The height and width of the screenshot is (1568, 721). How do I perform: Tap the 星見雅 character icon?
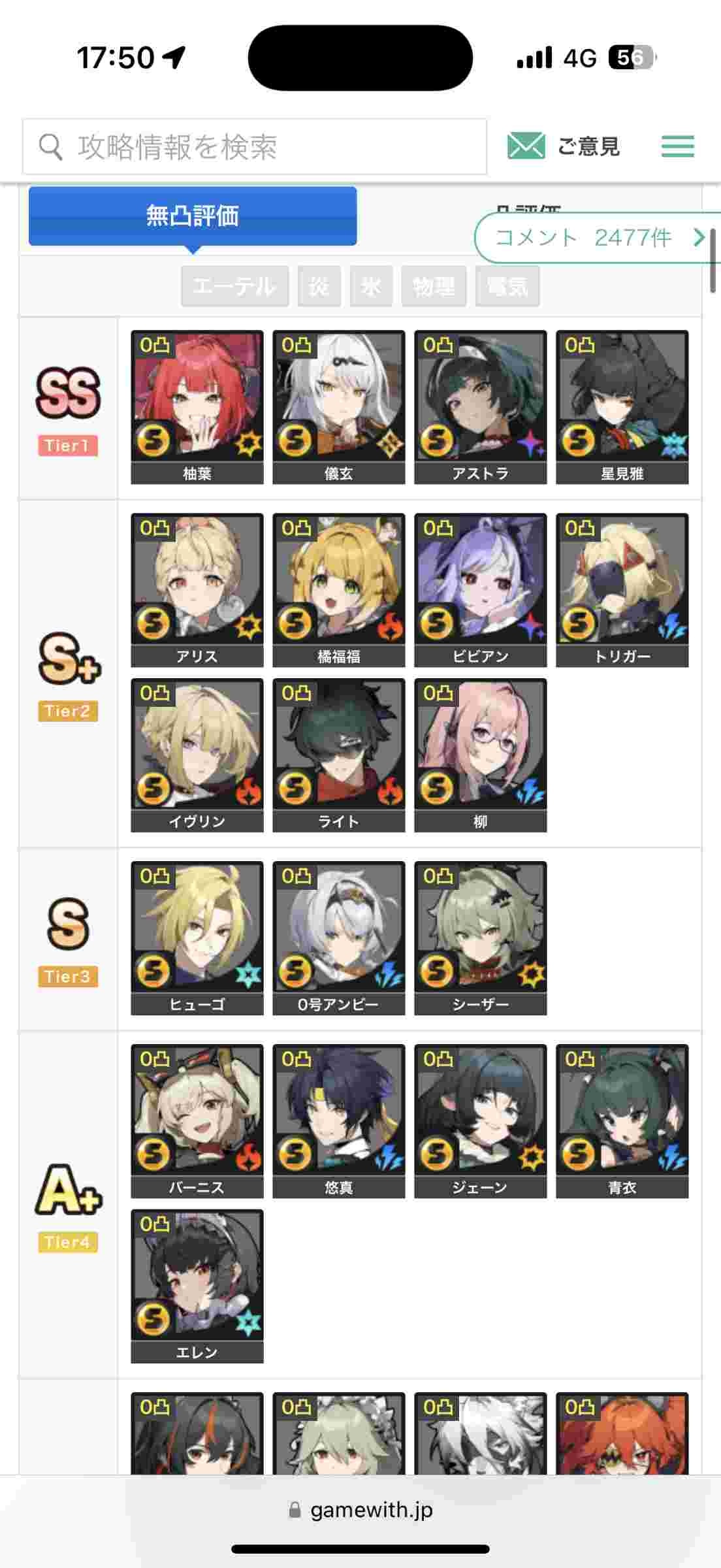pyautogui.click(x=622, y=407)
